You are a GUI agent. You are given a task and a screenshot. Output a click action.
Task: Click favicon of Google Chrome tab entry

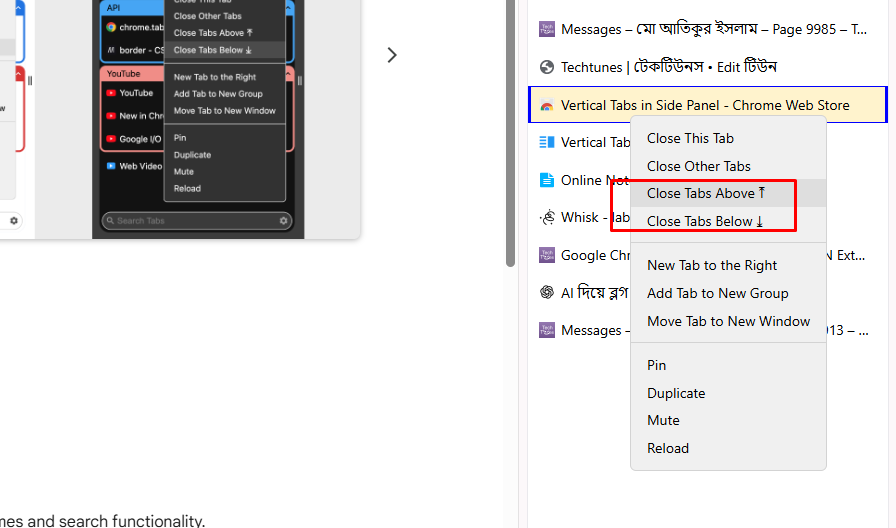coord(547,255)
